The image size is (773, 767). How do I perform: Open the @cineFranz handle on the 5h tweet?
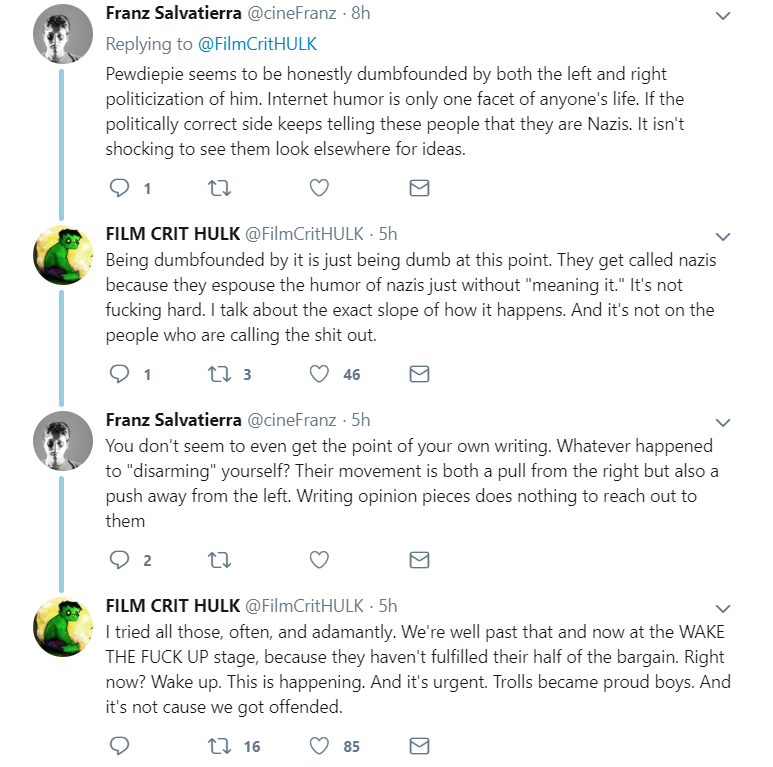(291, 420)
